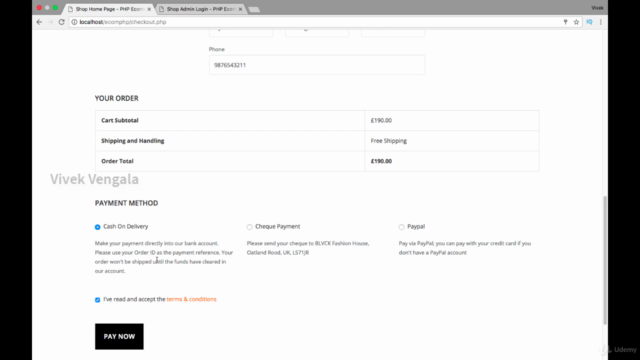
Task: Click the Paypal description text
Action: (x=465, y=248)
